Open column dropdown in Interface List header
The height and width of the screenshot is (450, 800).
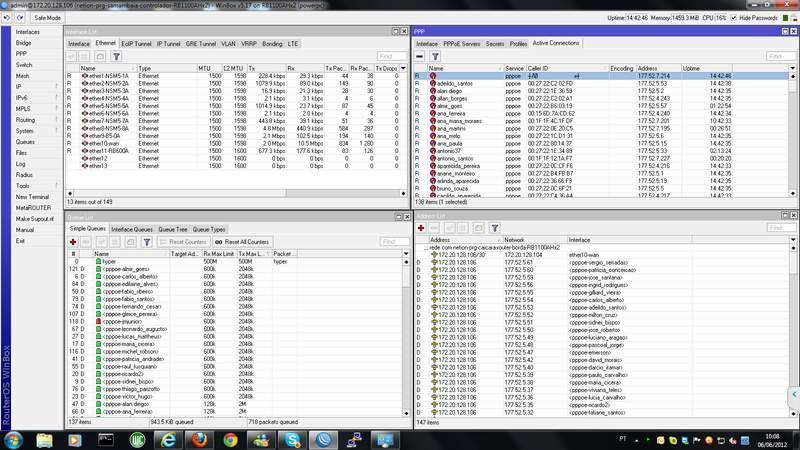coord(403,68)
